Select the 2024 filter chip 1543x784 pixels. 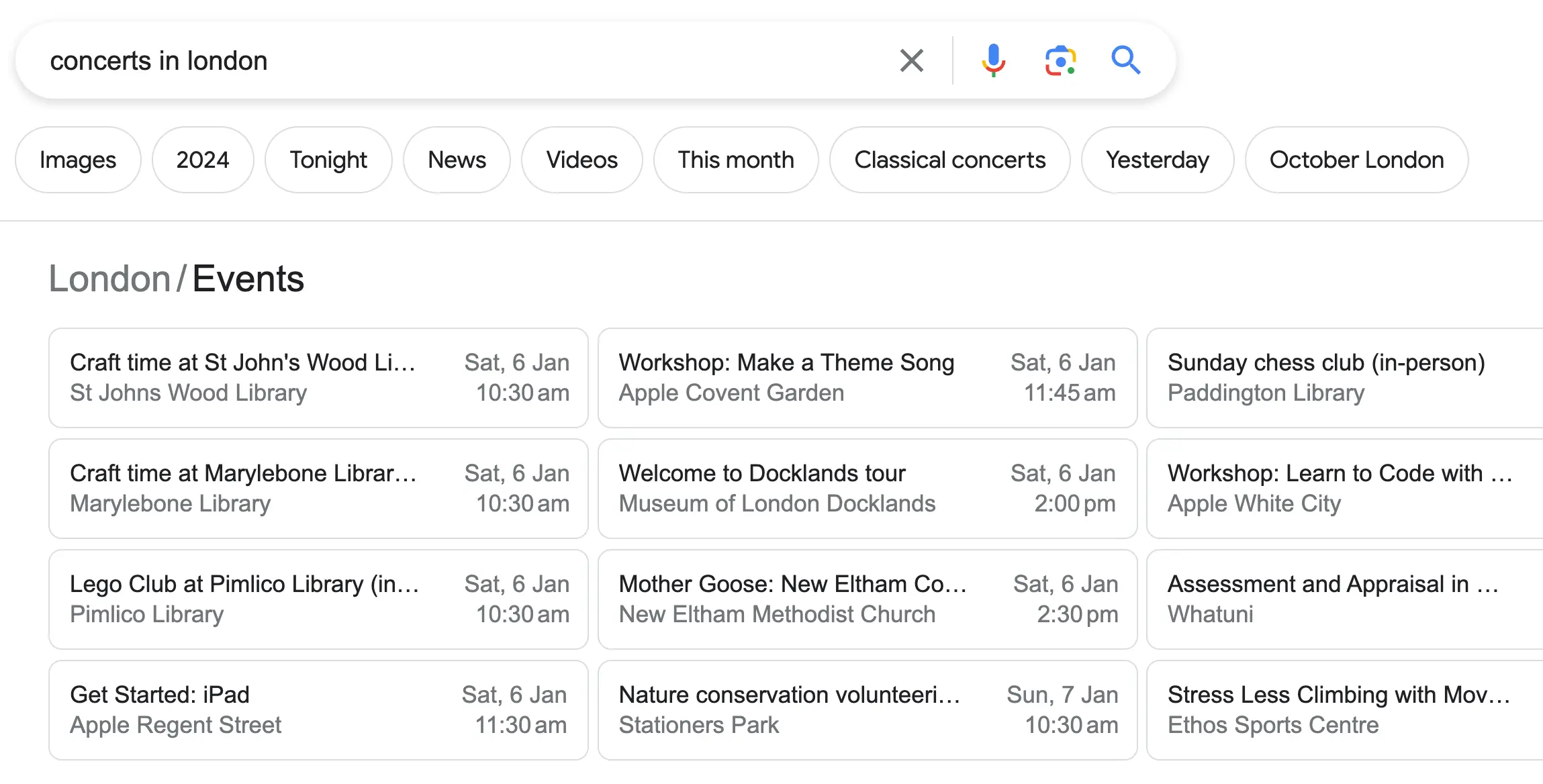coord(203,160)
